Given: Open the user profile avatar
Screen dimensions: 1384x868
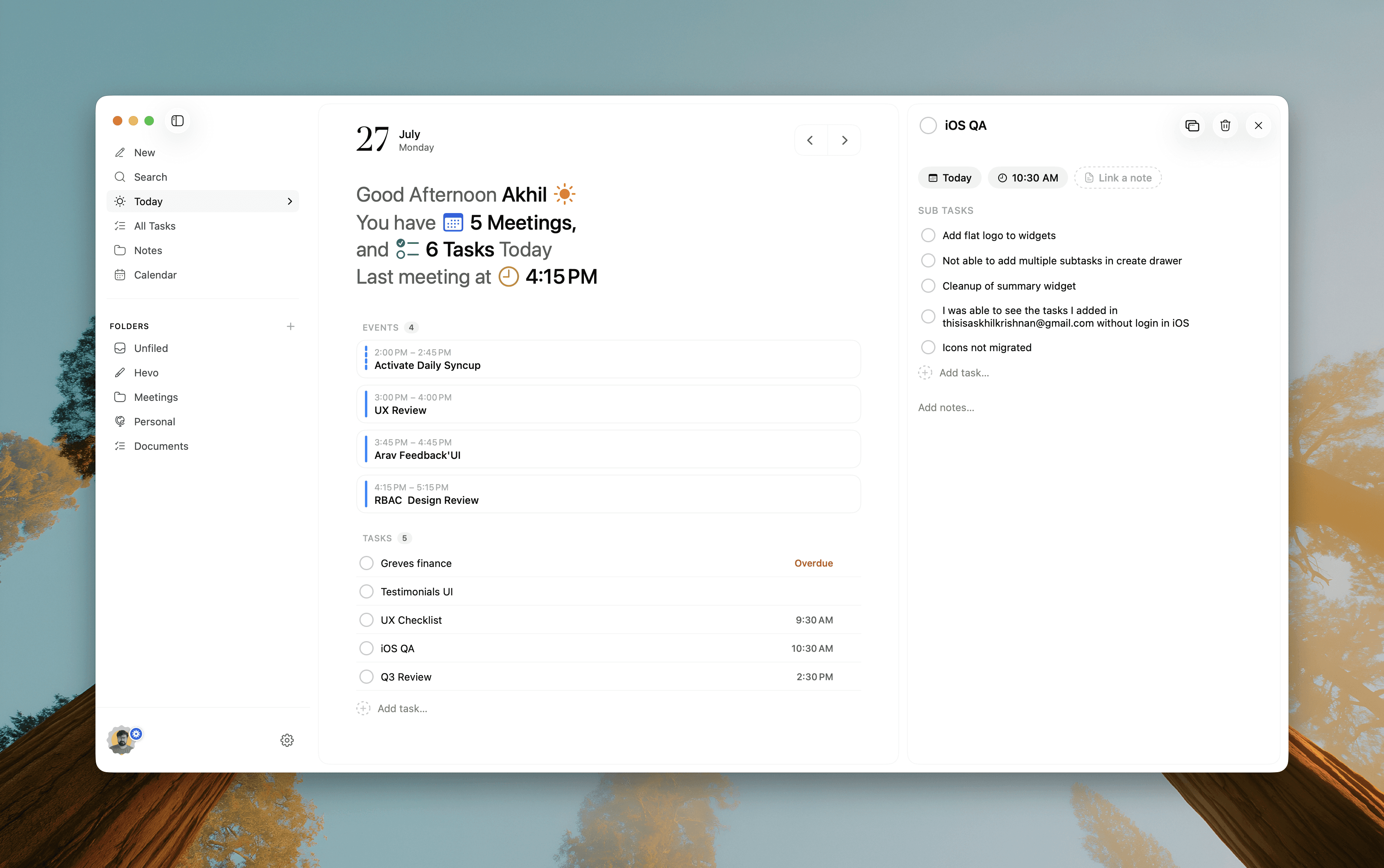Looking at the screenshot, I should pos(122,740).
